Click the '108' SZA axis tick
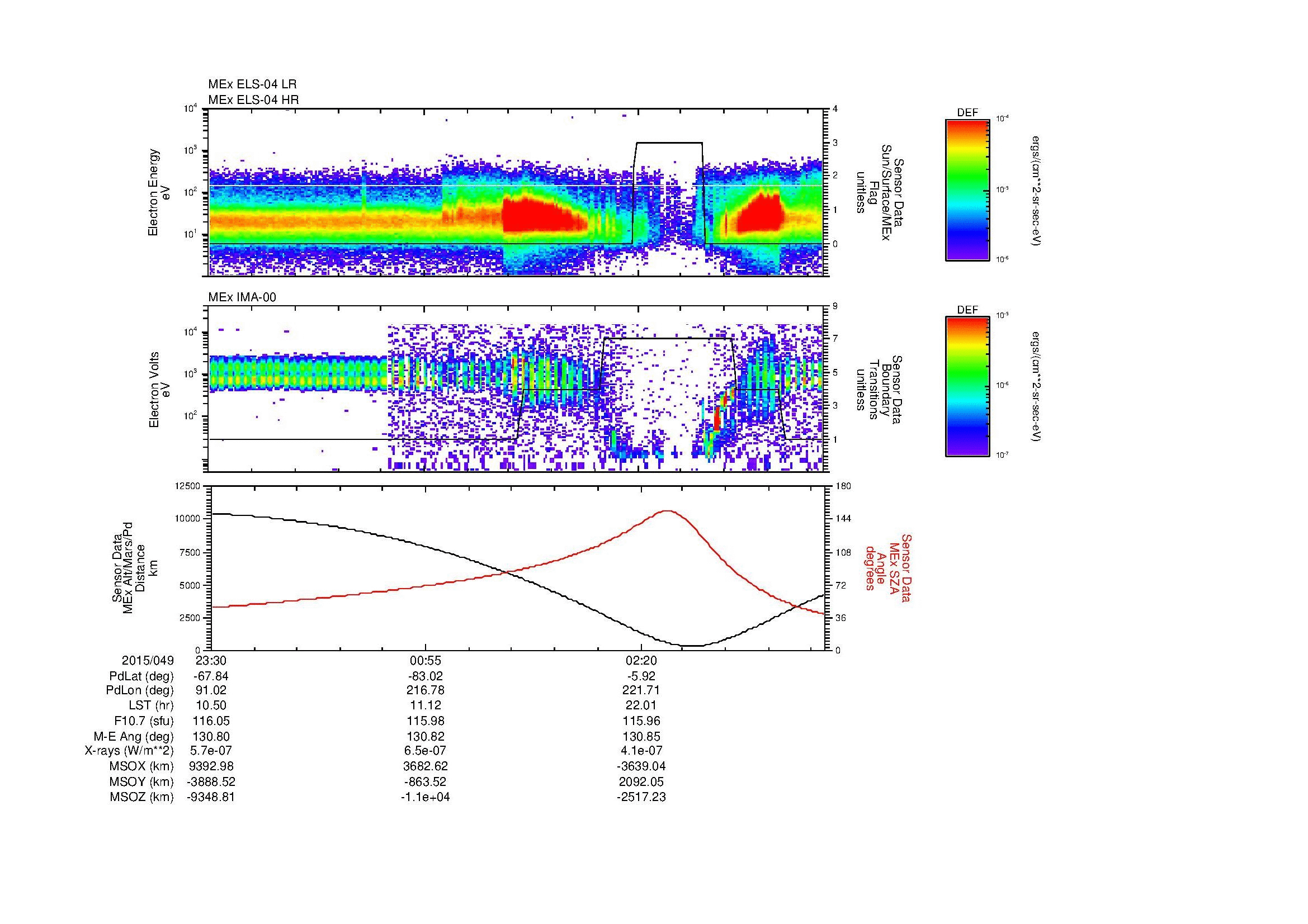The height and width of the screenshot is (924, 1308). click(843, 552)
